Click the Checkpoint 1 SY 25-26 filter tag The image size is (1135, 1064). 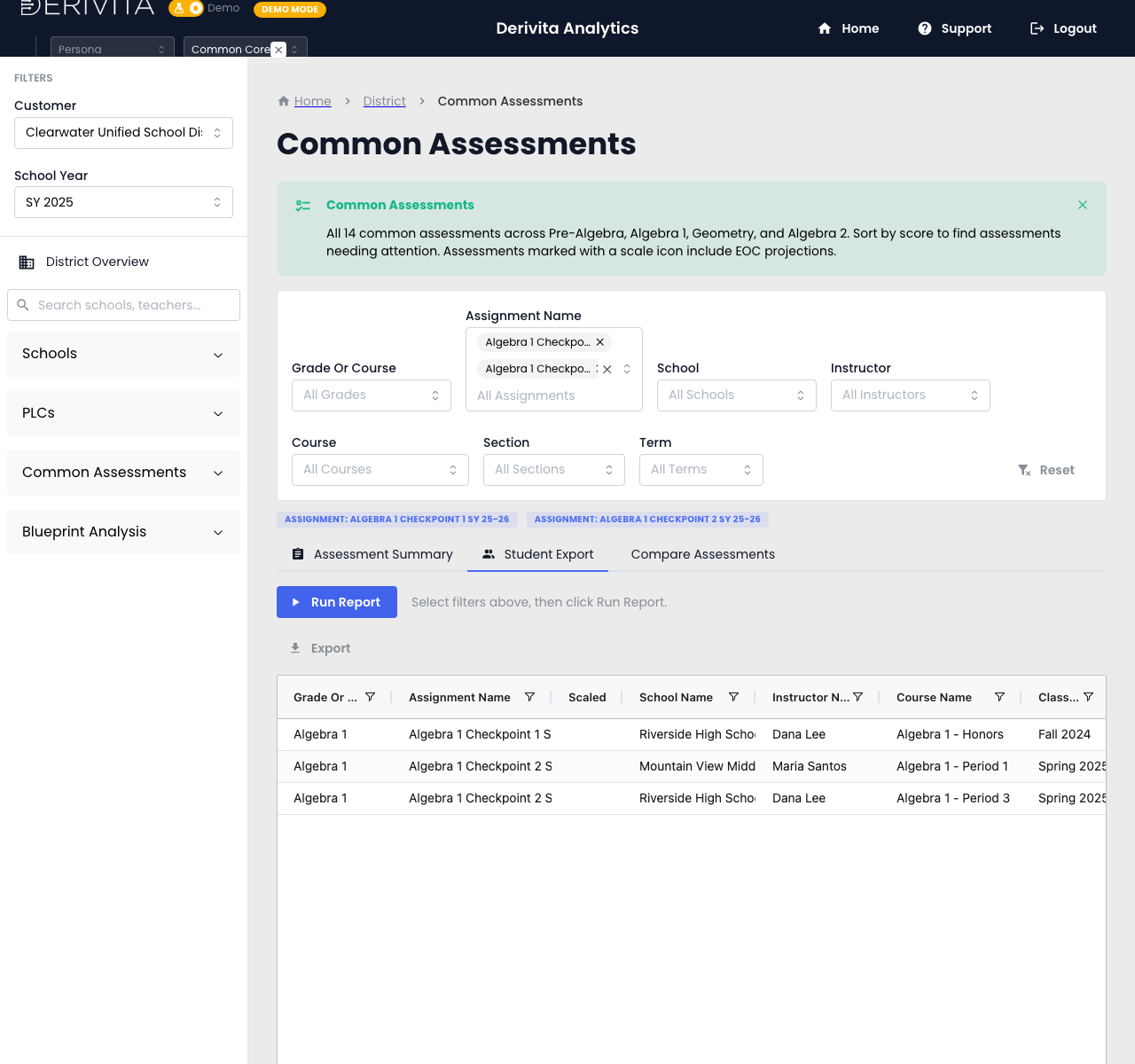(397, 520)
